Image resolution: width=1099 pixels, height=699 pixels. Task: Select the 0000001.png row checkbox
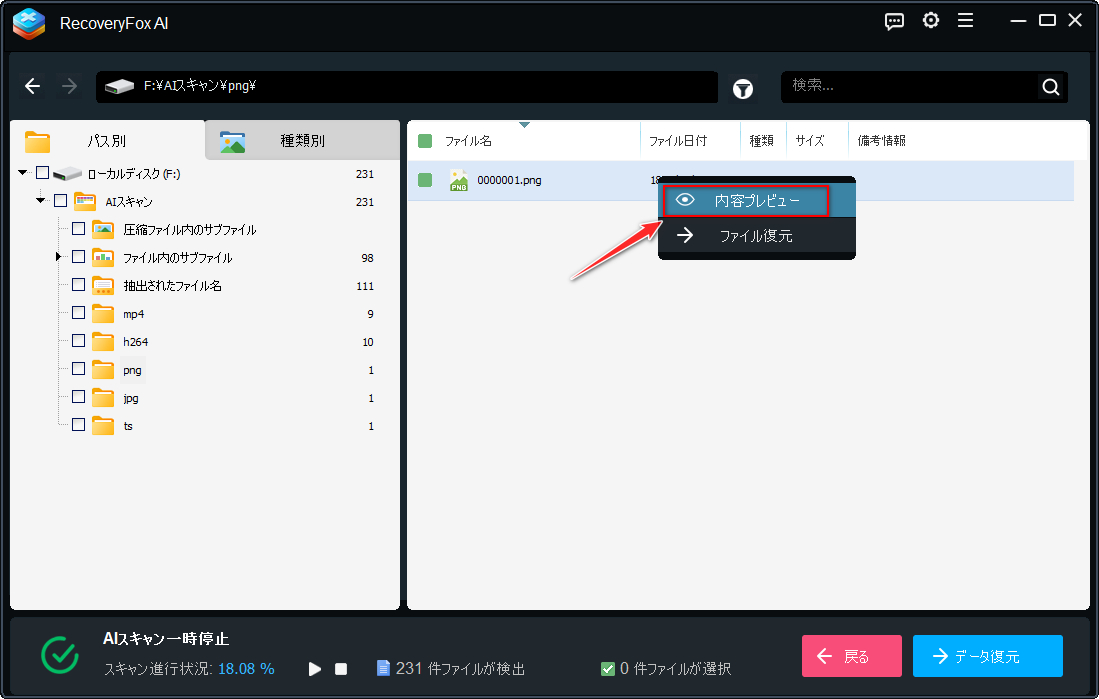click(425, 180)
